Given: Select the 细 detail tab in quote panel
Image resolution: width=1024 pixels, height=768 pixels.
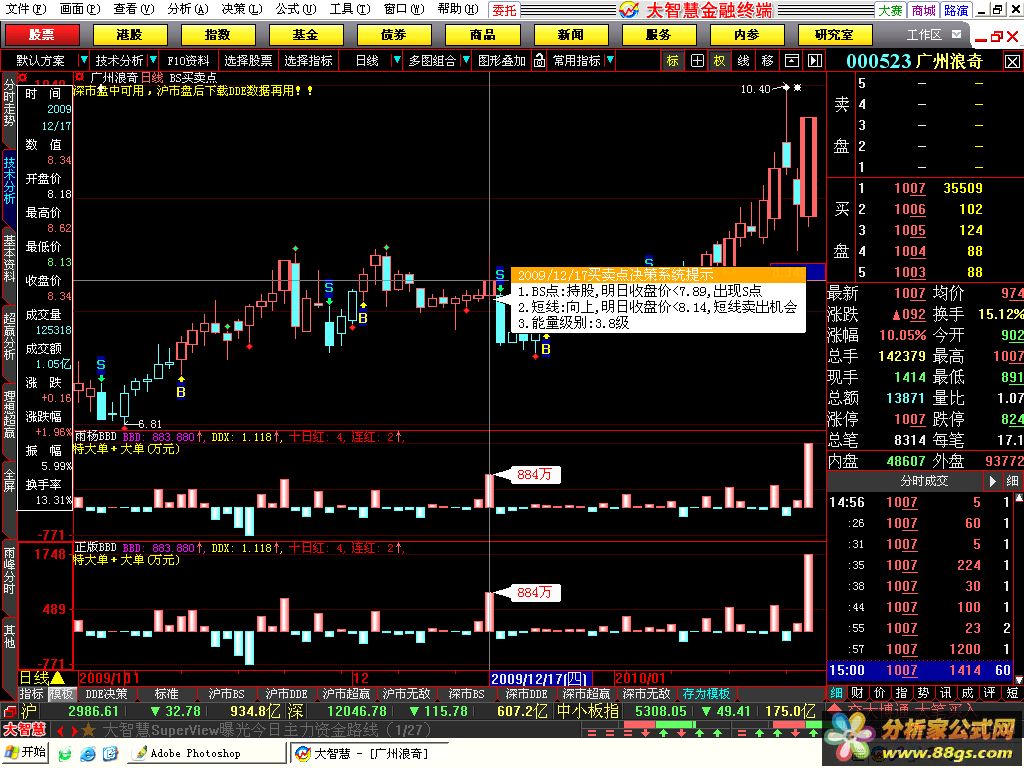Looking at the screenshot, I should click(837, 693).
